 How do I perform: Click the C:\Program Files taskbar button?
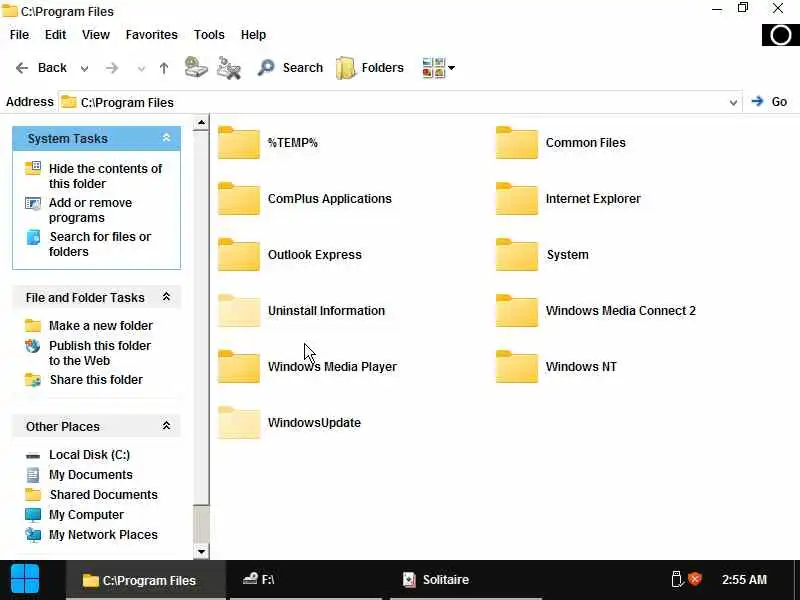coord(146,580)
